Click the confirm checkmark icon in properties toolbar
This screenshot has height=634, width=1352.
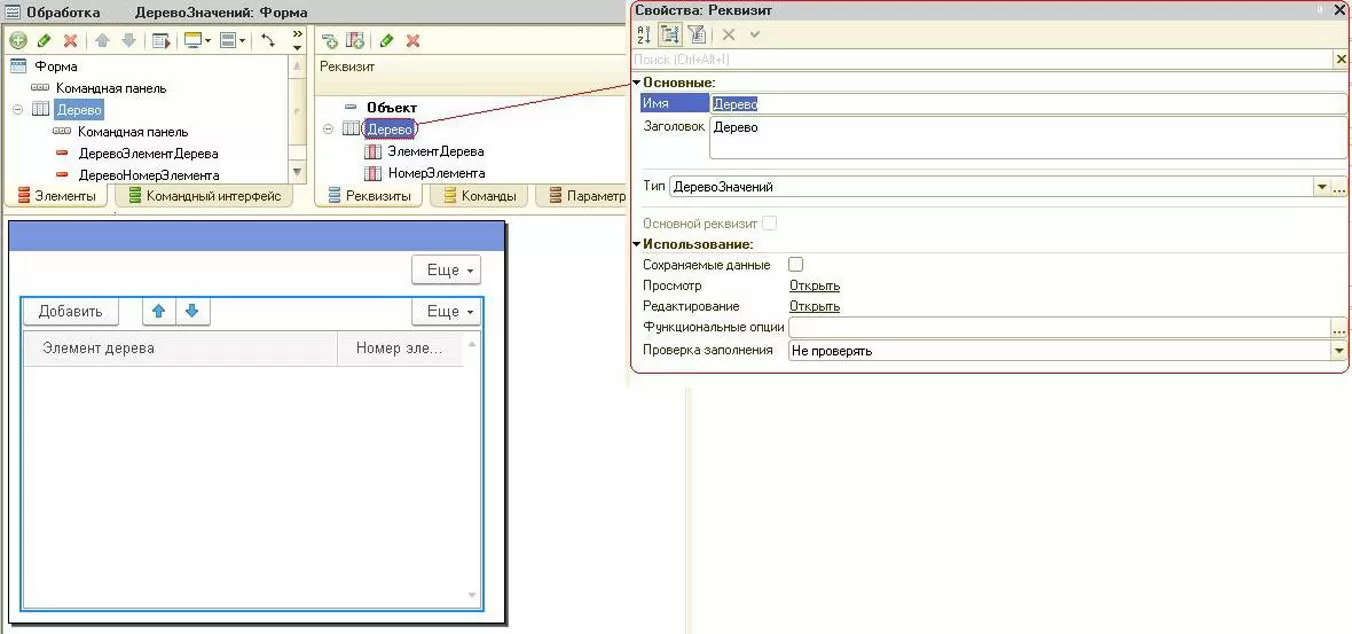[x=755, y=34]
